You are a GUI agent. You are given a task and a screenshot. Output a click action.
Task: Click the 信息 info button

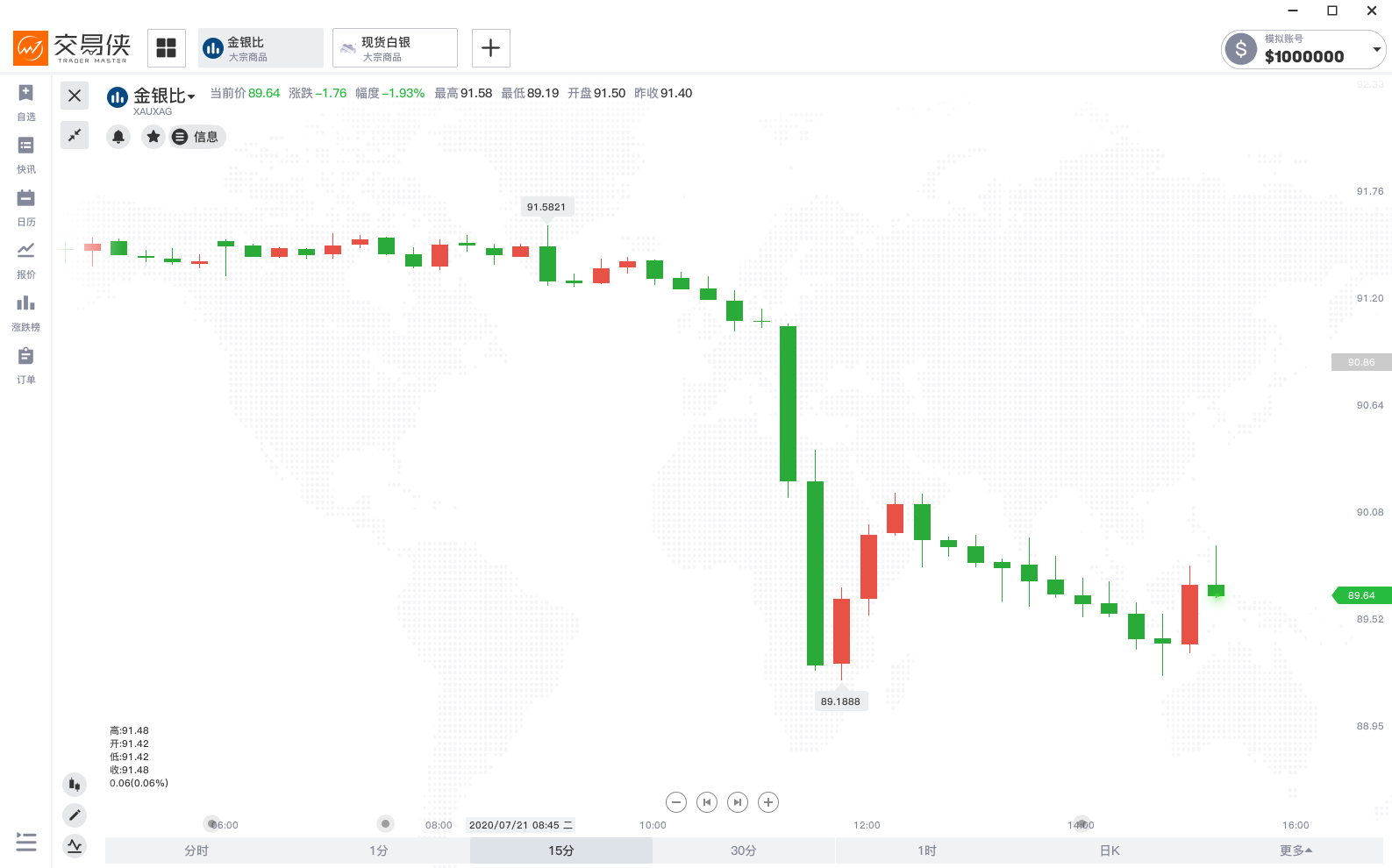(197, 137)
